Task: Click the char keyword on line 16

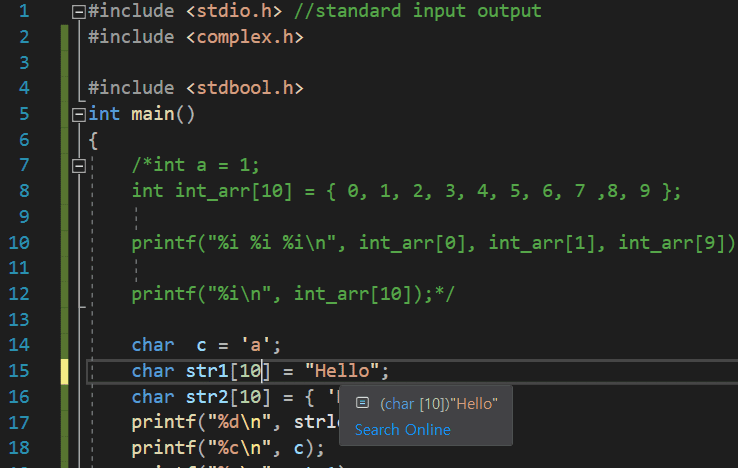Action: (x=152, y=397)
